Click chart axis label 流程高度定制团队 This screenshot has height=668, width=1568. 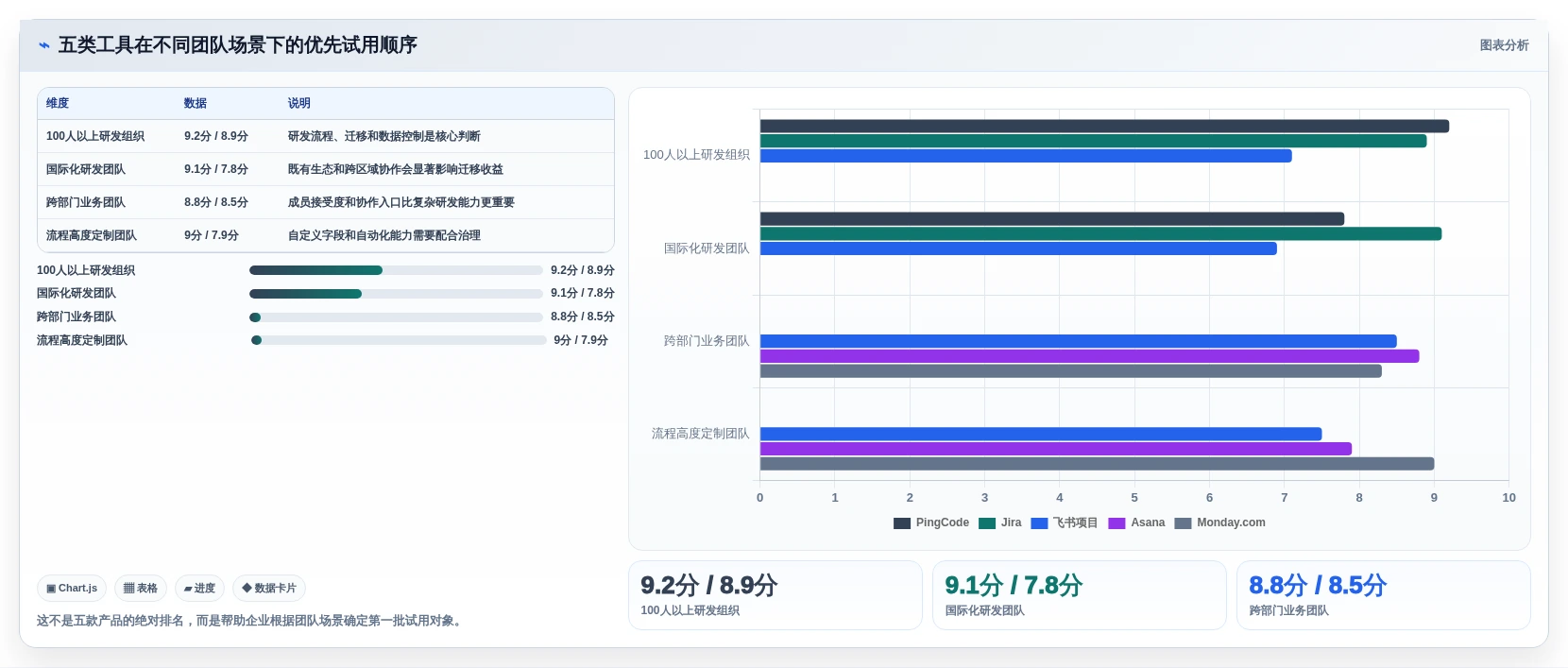[701, 434]
